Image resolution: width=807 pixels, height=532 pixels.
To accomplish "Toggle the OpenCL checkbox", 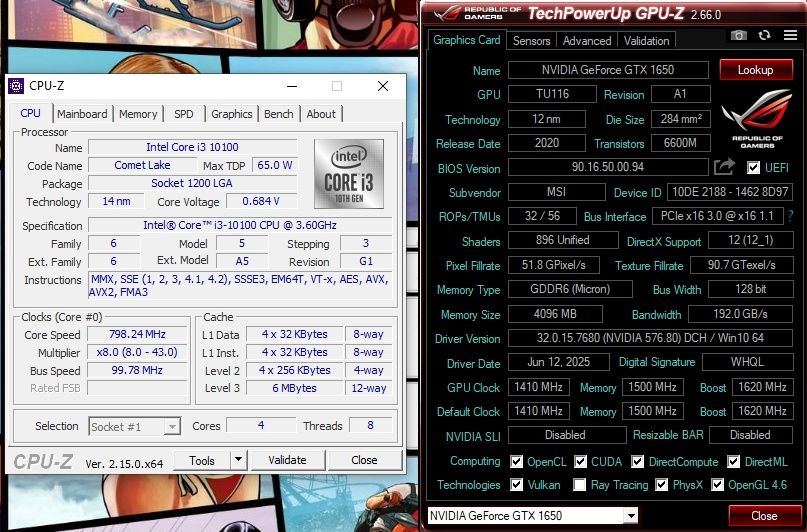I will [516, 462].
